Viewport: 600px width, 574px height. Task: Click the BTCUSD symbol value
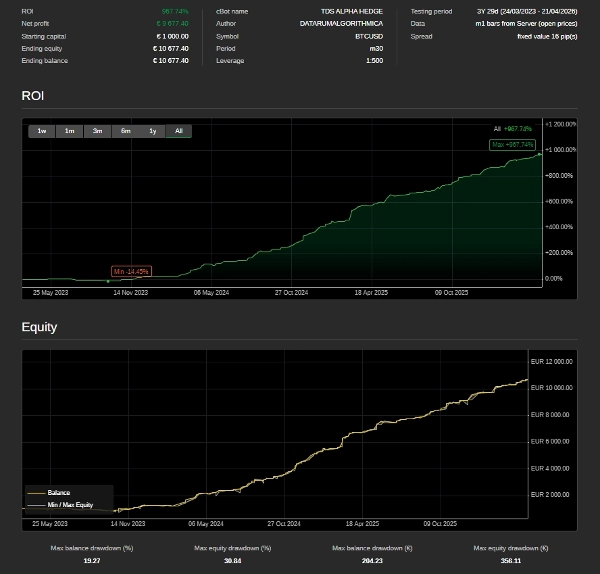coord(369,36)
